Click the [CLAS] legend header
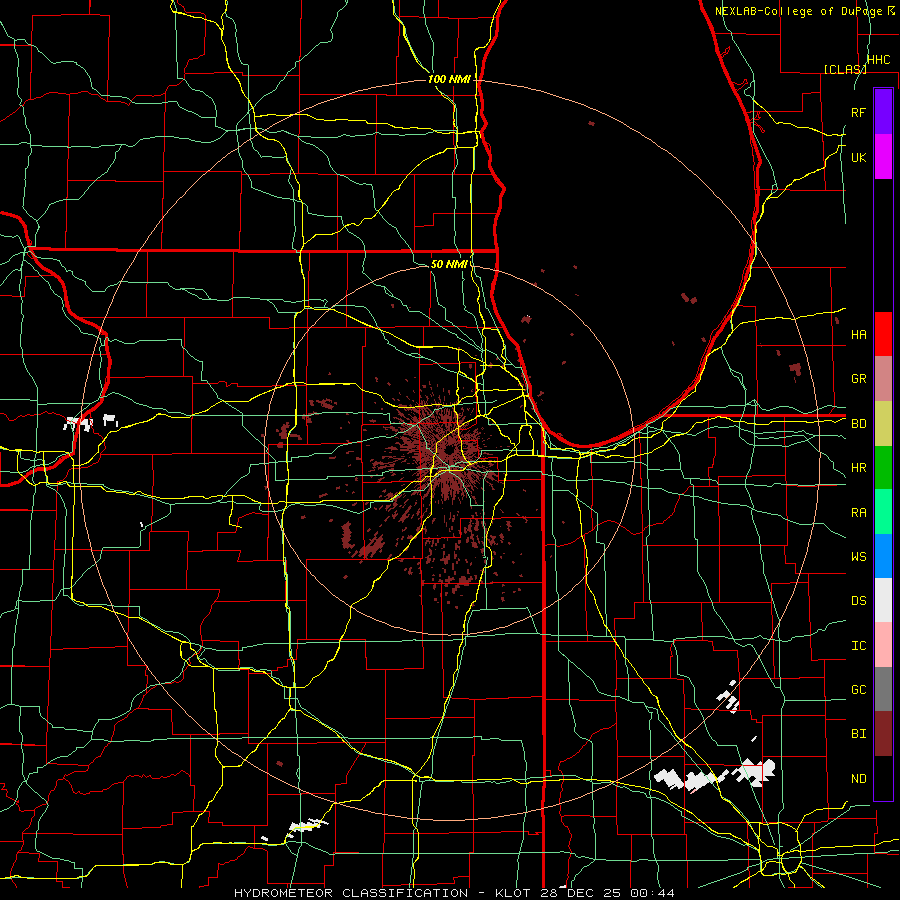 (845, 69)
